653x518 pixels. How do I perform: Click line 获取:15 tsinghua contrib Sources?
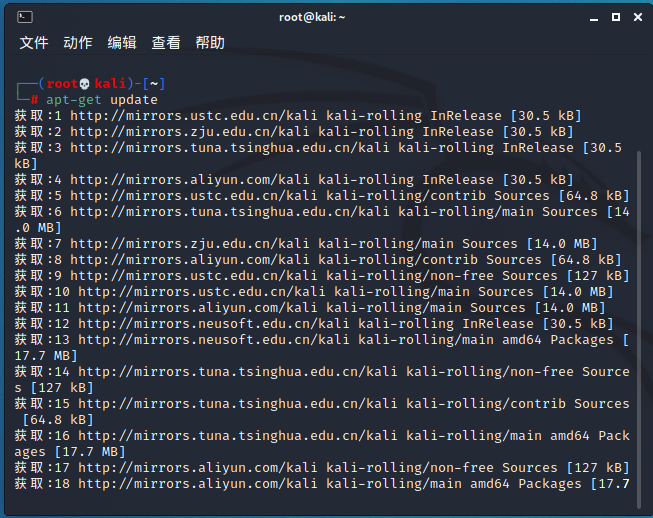[322, 412]
